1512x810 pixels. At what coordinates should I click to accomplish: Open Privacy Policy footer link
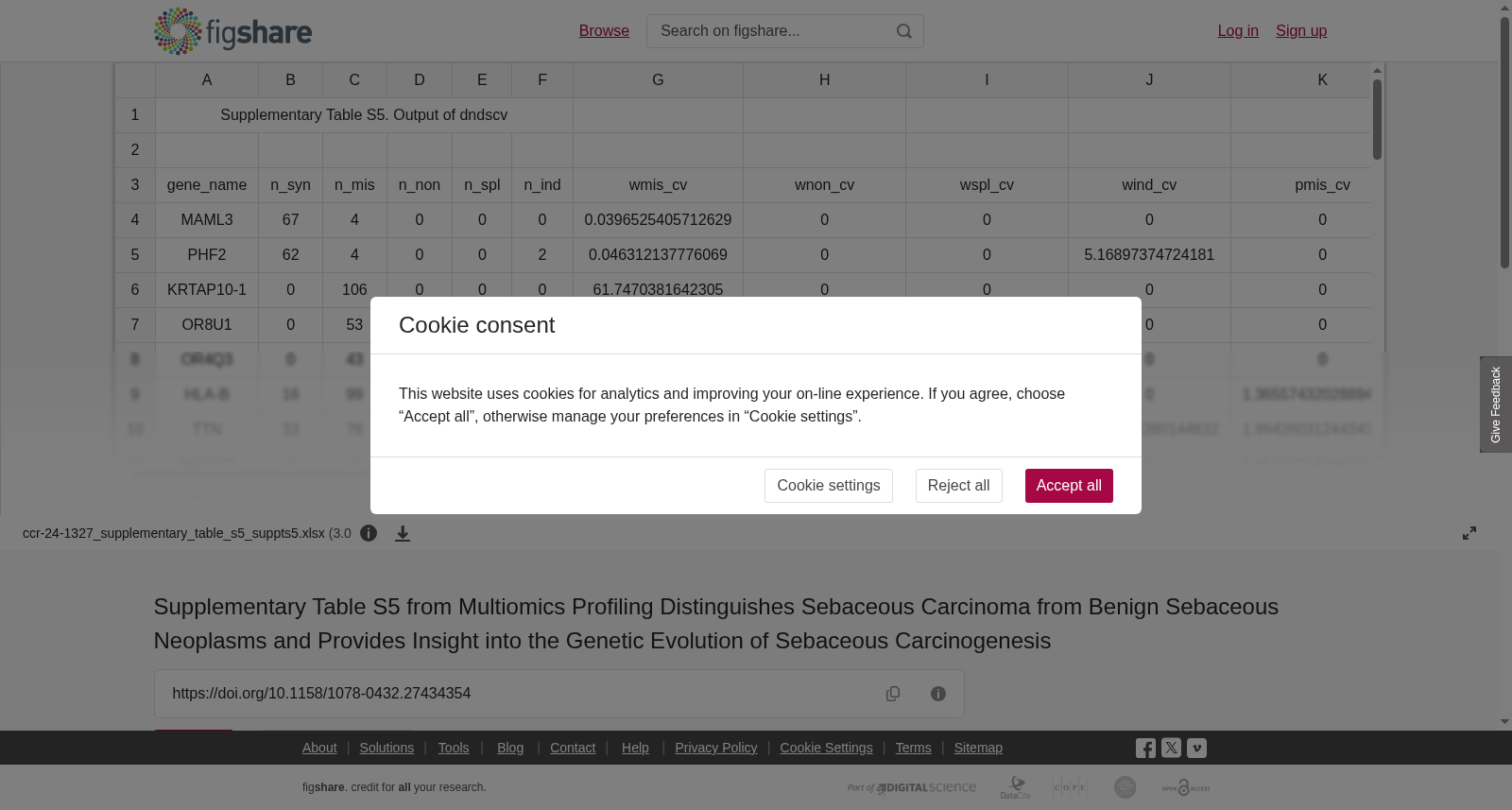tap(716, 748)
